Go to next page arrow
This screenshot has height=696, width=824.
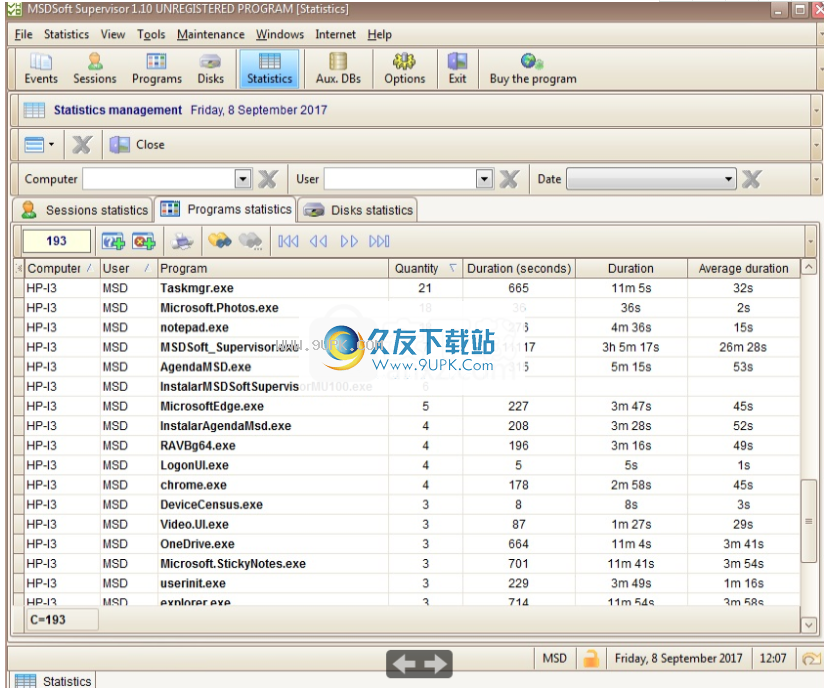pyautogui.click(x=349, y=241)
